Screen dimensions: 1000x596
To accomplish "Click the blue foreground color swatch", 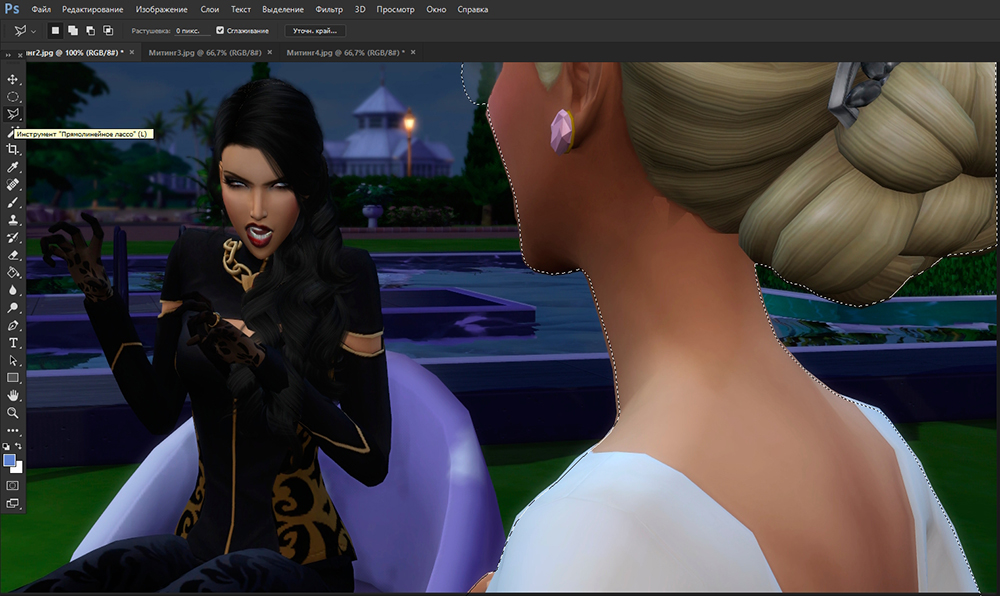I will pos(10,460).
